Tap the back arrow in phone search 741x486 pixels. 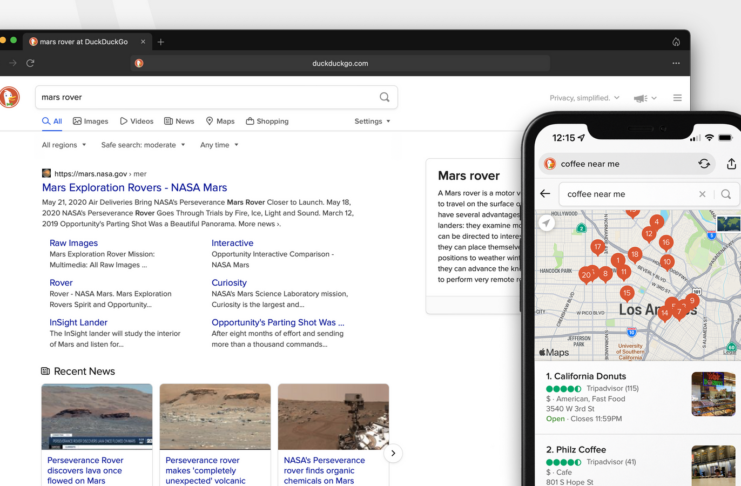(x=545, y=193)
